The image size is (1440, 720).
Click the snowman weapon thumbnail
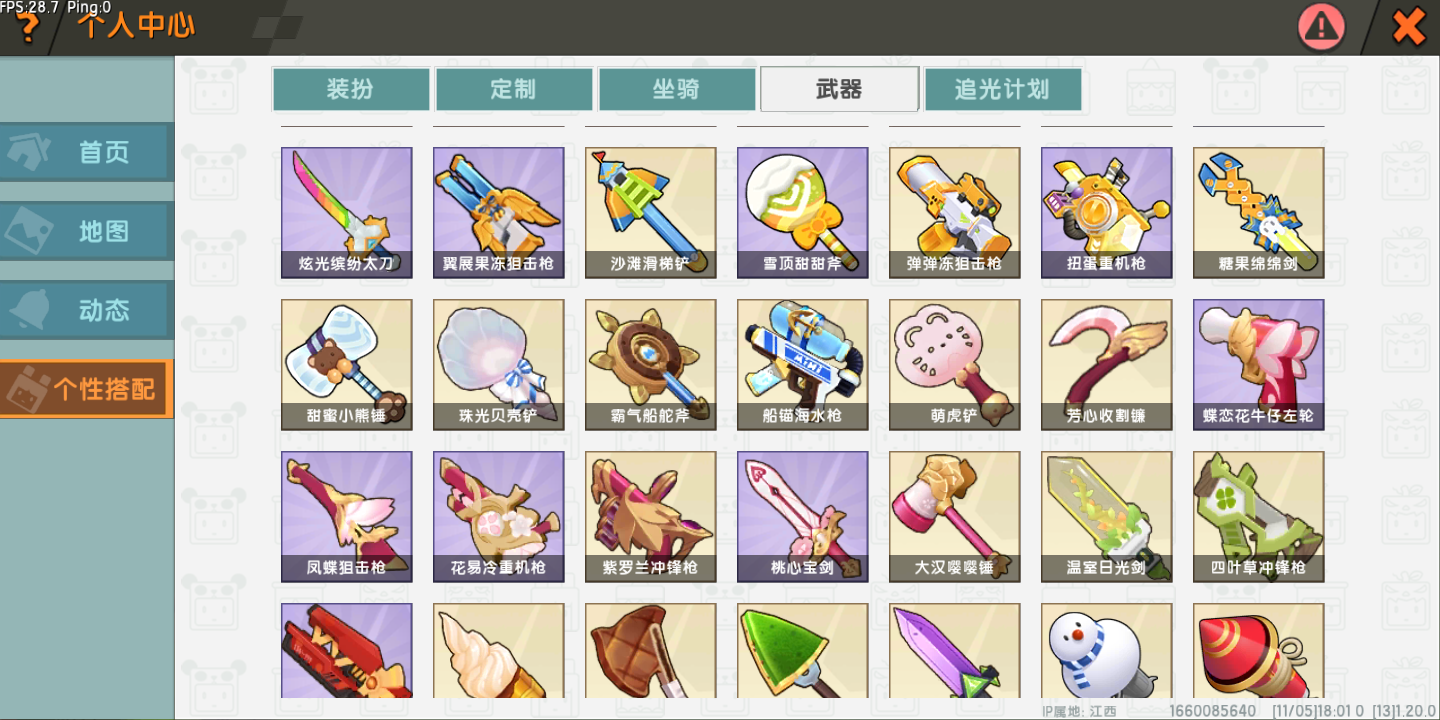[1106, 651]
